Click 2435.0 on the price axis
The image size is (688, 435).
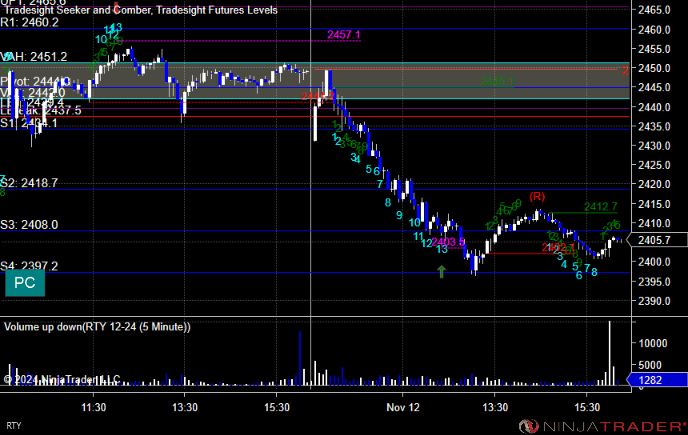point(654,126)
